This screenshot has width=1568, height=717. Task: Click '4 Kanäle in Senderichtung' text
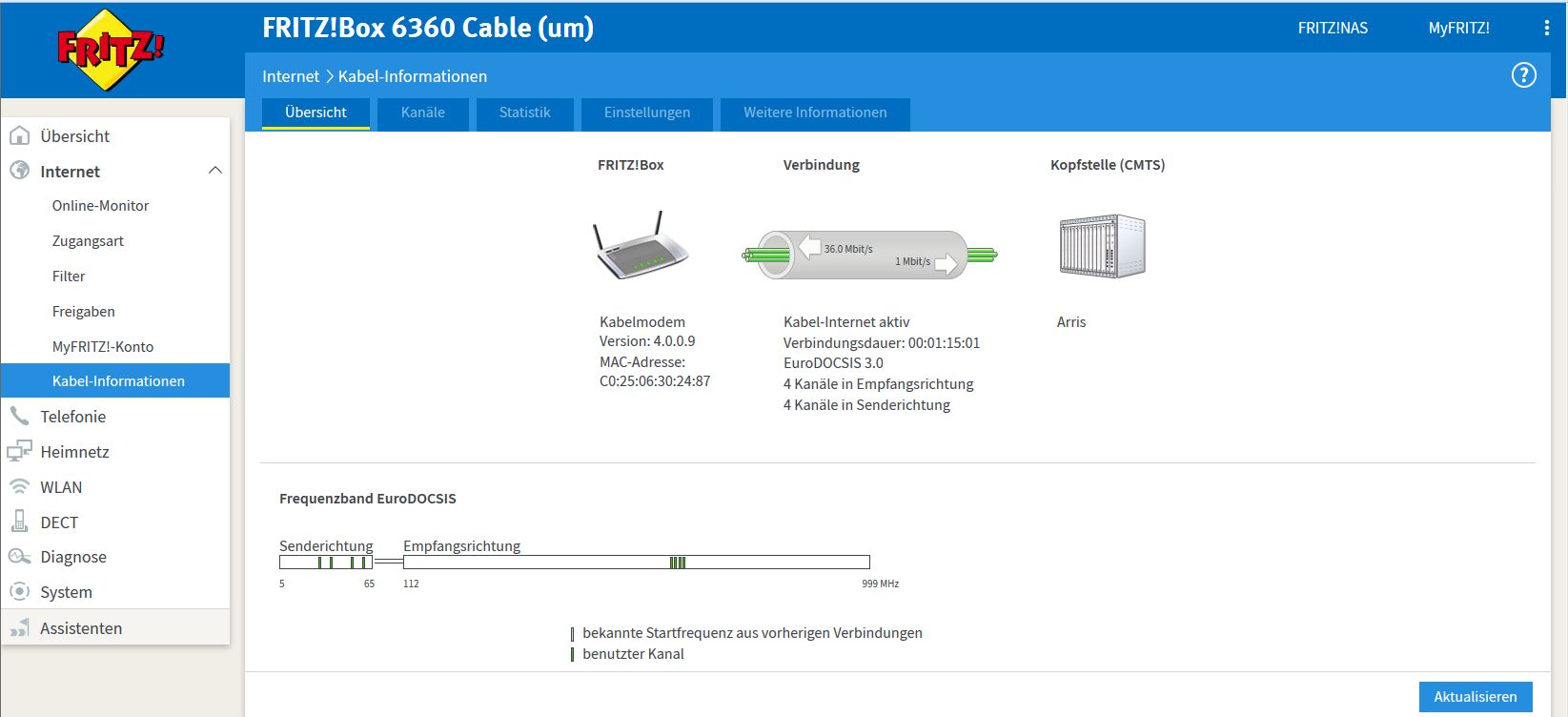[866, 405]
